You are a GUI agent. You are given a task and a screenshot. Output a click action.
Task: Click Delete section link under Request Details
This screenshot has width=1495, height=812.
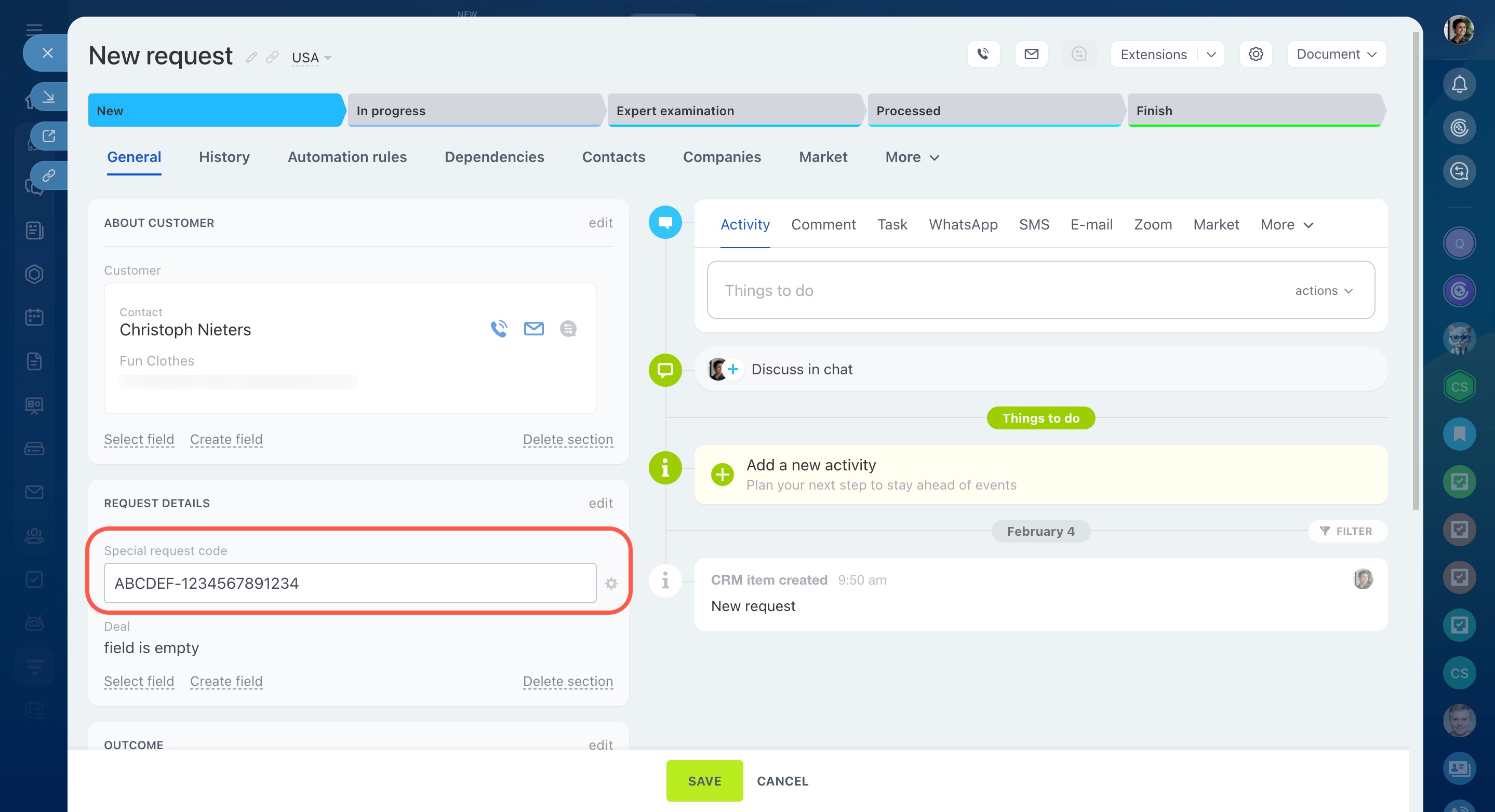point(568,681)
